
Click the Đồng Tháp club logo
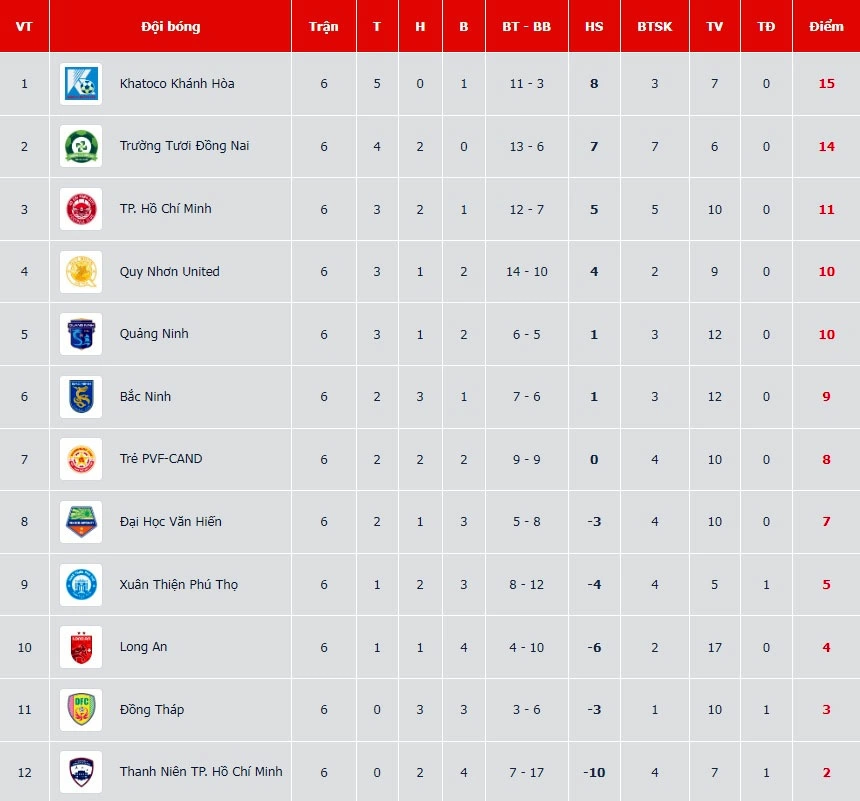tap(80, 710)
